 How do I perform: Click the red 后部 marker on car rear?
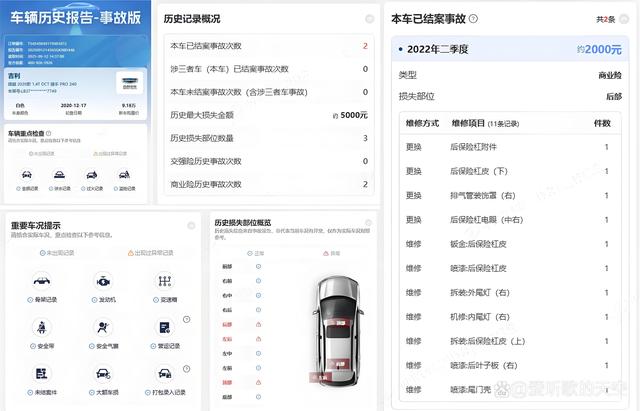click(338, 364)
